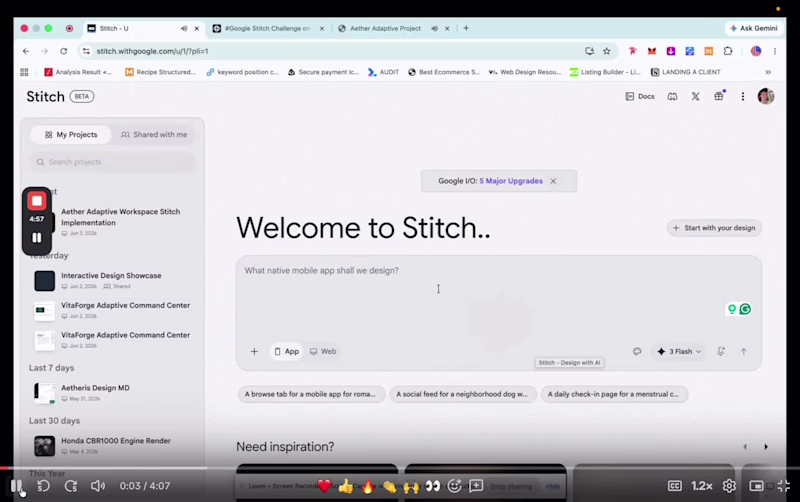800x502 pixels.
Task: Choose the browse tab for mobile app suggestion
Action: coord(310,394)
